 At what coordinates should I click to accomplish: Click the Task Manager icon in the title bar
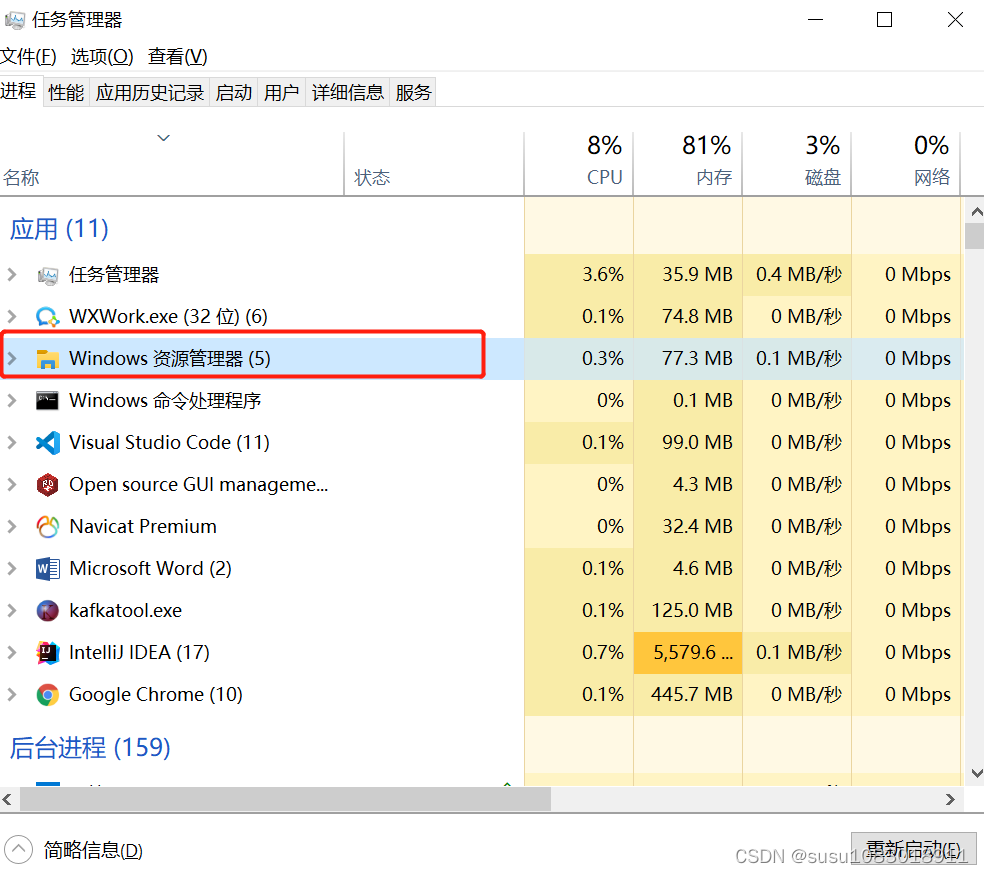click(x=14, y=20)
